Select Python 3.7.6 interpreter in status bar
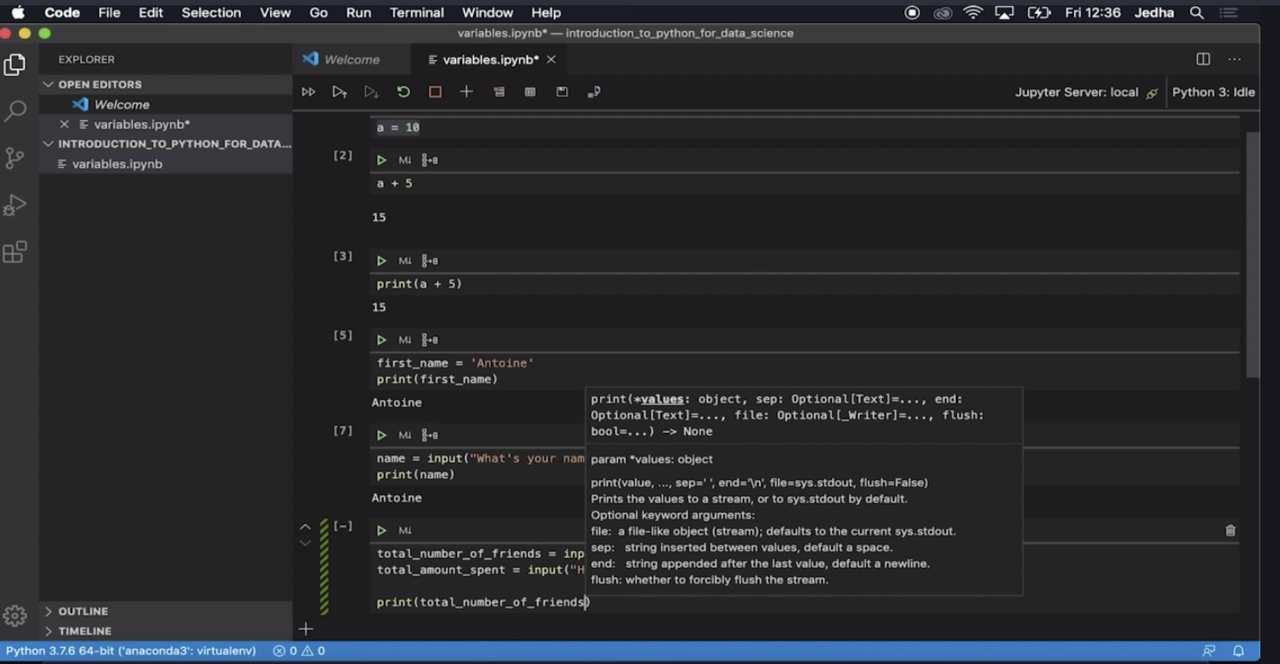The image size is (1280, 664). point(130,651)
